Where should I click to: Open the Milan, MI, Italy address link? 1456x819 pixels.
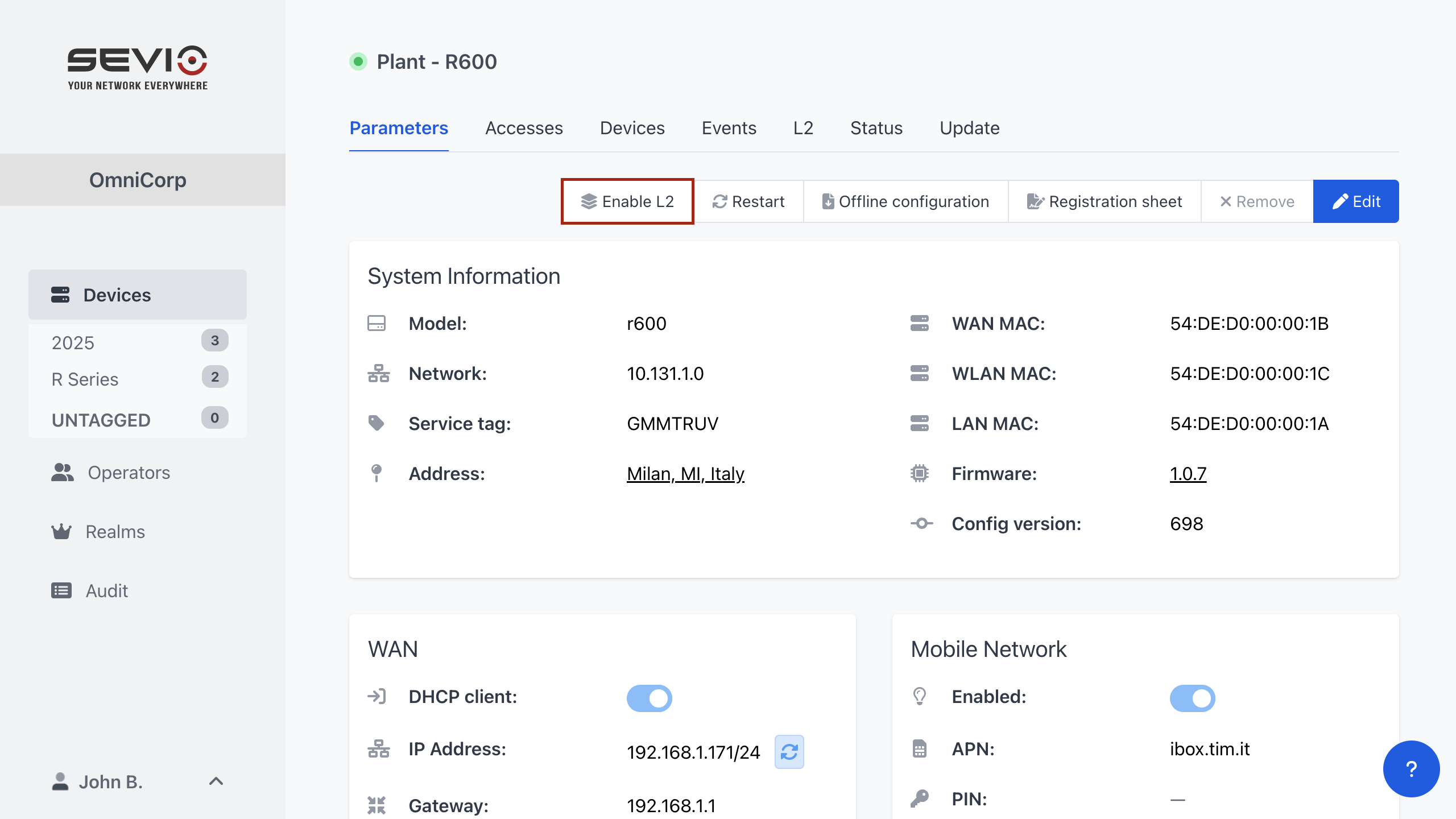(685, 473)
